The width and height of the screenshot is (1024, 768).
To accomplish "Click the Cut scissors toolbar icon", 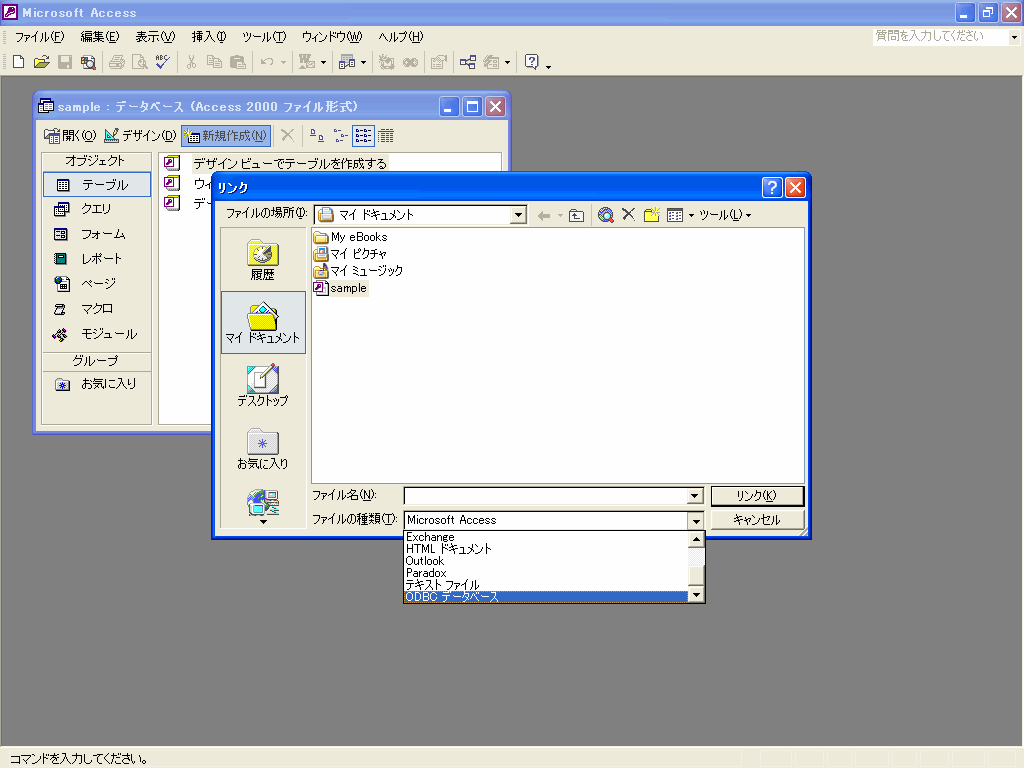I will click(x=191, y=62).
